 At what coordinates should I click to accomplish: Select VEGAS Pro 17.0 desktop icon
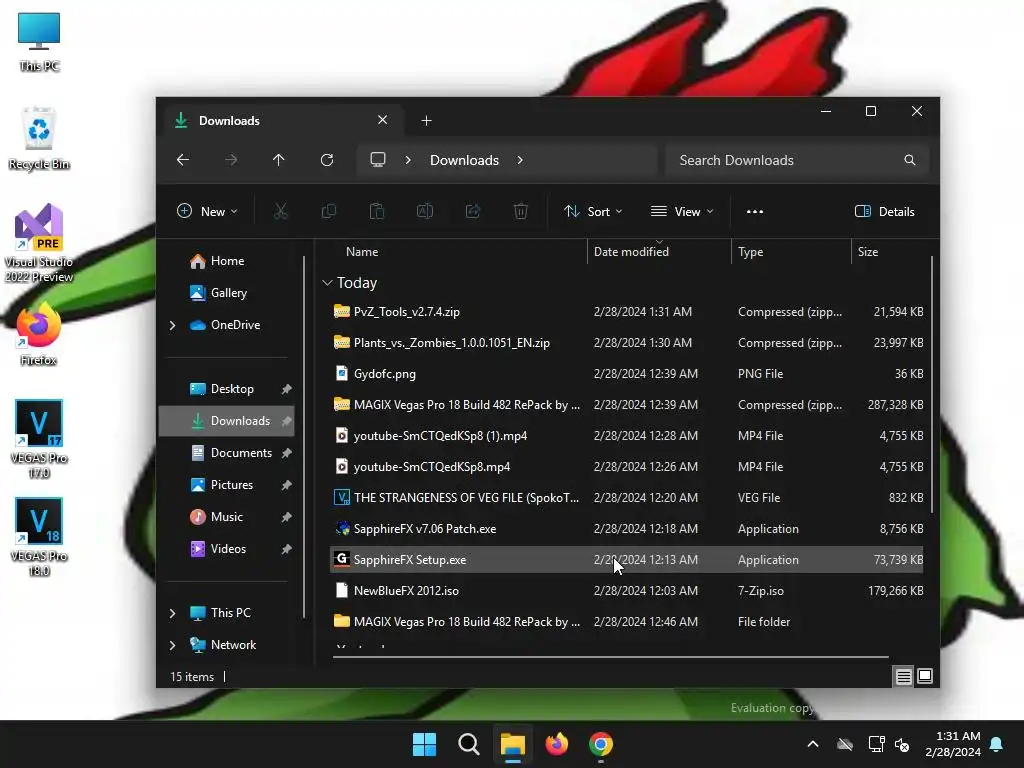point(39,438)
